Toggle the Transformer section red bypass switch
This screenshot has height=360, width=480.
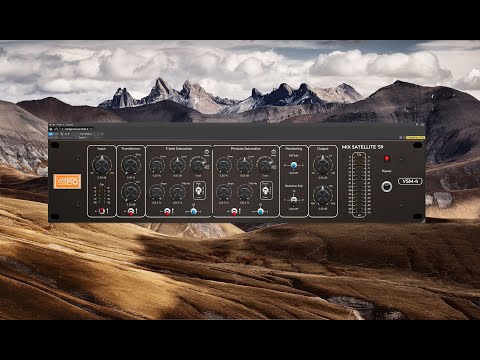pyautogui.click(x=131, y=211)
